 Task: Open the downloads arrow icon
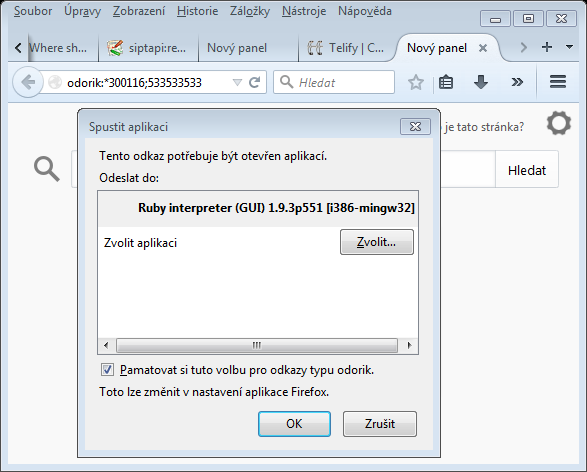481,82
